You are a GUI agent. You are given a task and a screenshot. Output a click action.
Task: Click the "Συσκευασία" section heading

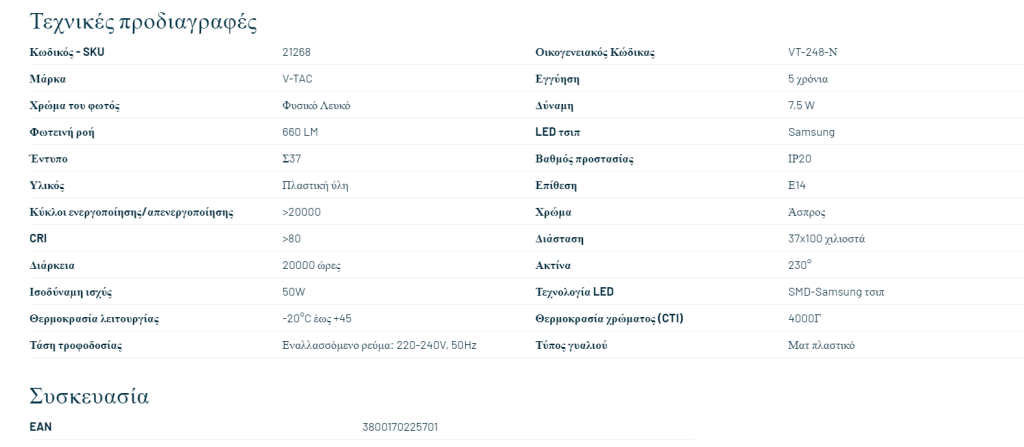tap(89, 396)
